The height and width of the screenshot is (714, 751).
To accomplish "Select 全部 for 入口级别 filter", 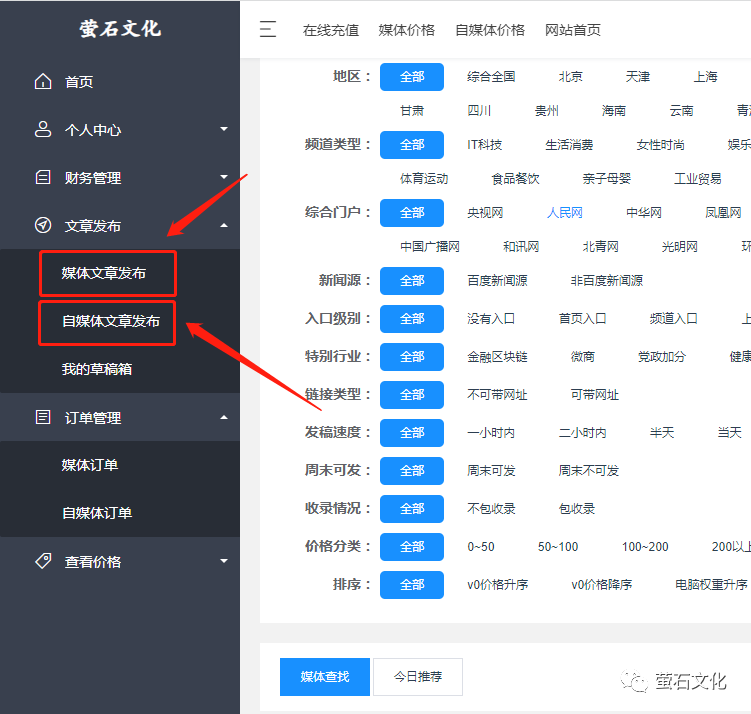I will coord(412,318).
